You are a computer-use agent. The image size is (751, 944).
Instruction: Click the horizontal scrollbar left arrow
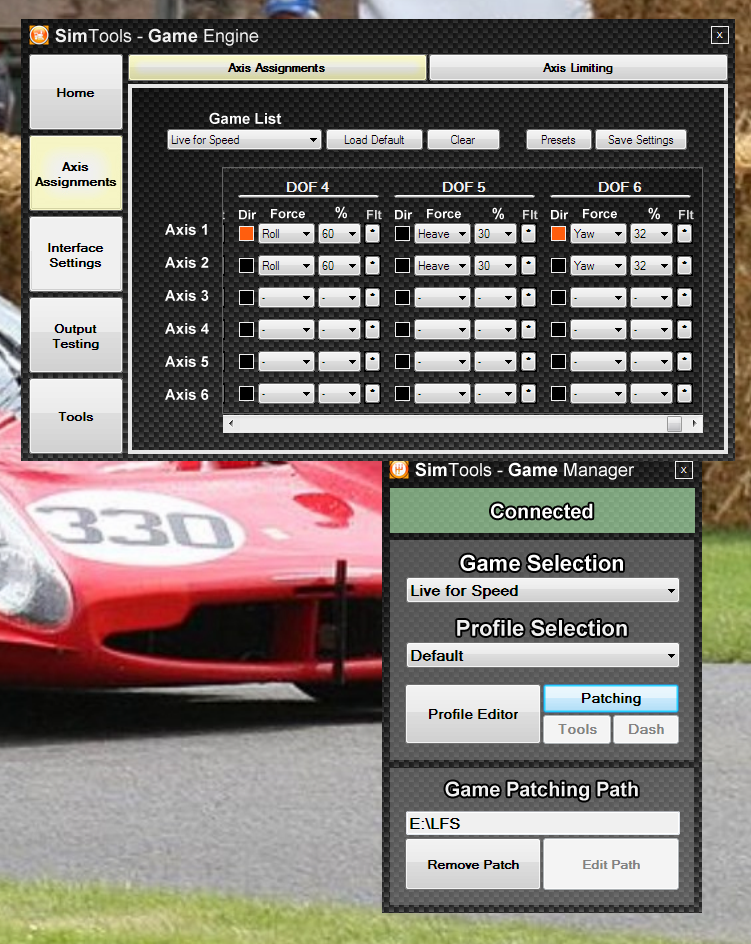pyautogui.click(x=231, y=424)
